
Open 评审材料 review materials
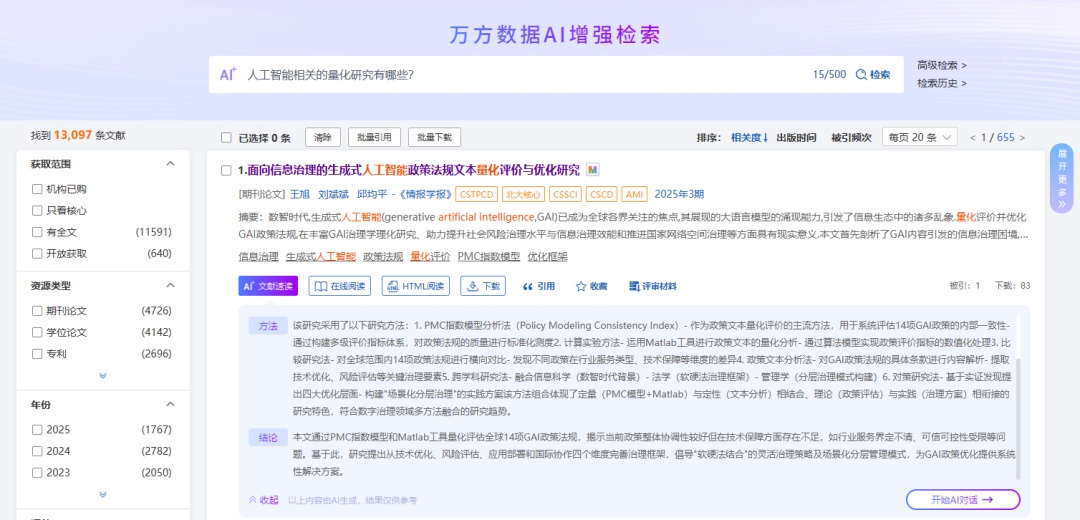coord(653,286)
